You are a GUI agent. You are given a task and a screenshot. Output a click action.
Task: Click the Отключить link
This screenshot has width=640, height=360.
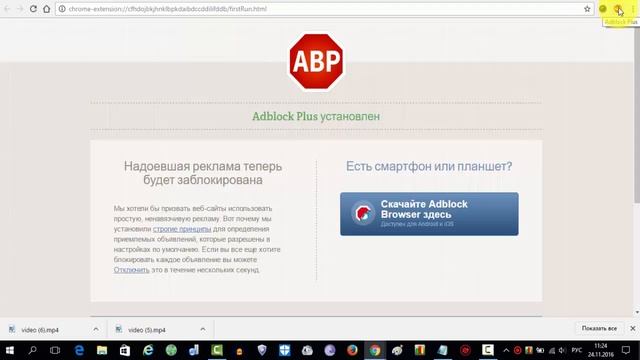coord(131,270)
